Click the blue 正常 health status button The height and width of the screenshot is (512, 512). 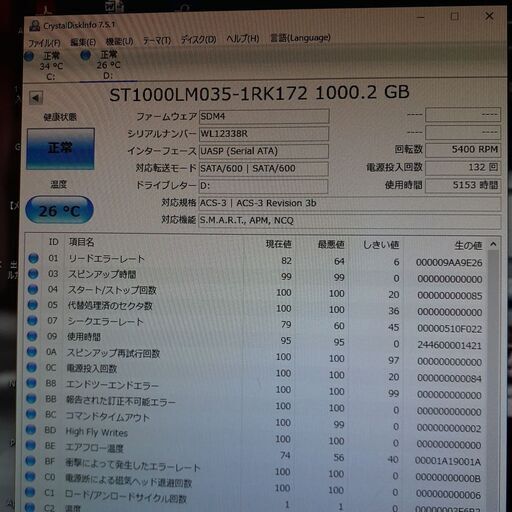(x=61, y=149)
